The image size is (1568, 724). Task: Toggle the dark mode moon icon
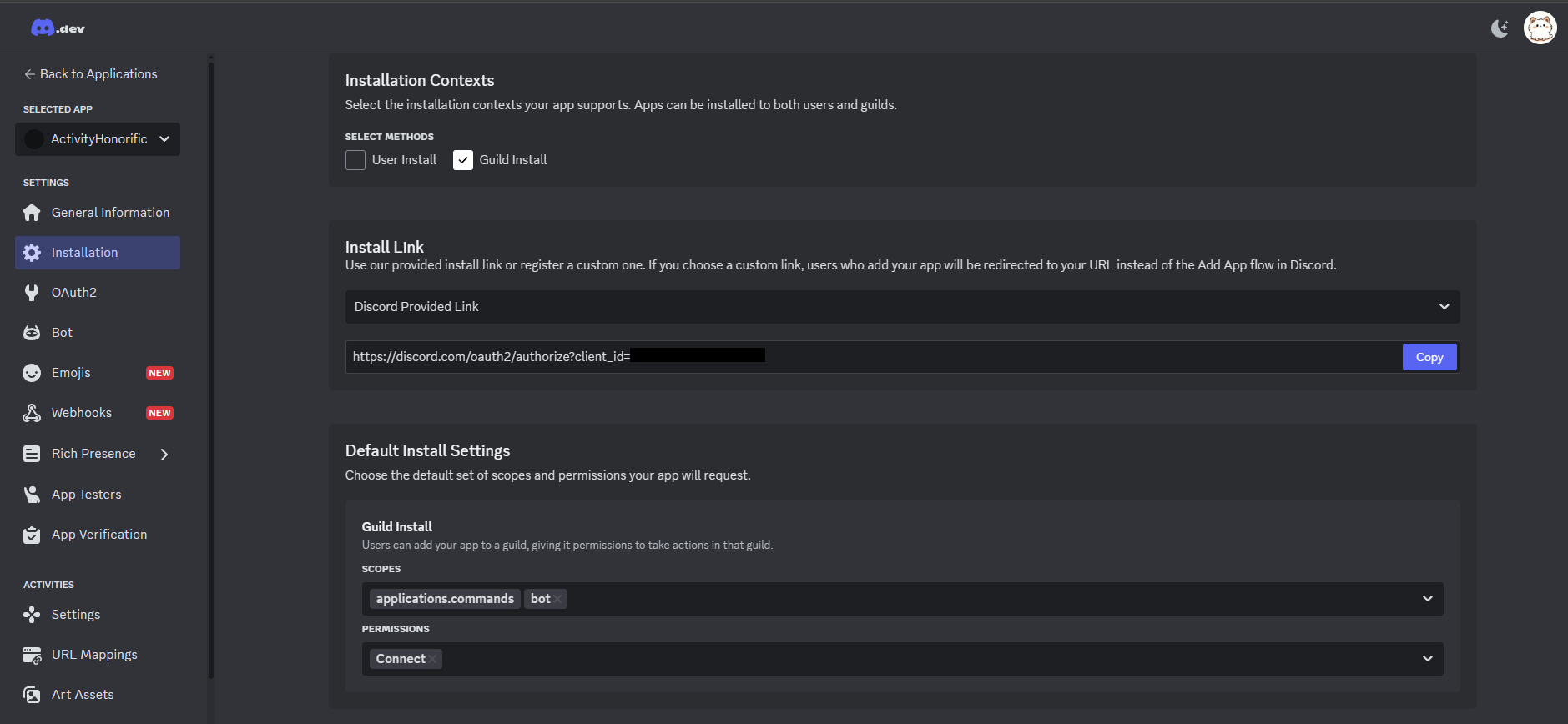[x=1500, y=28]
